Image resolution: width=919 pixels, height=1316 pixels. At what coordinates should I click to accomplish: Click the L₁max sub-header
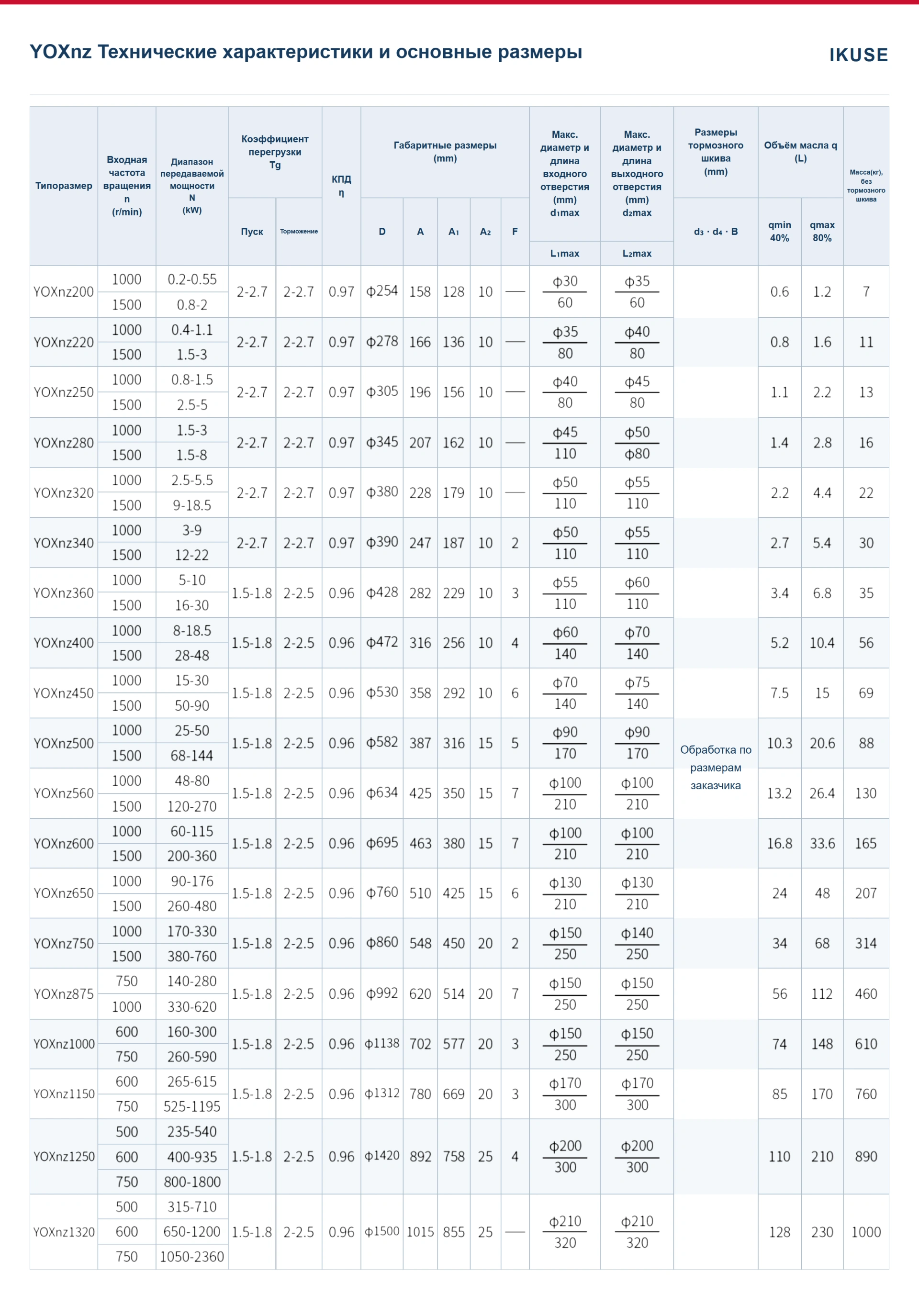coord(565,253)
